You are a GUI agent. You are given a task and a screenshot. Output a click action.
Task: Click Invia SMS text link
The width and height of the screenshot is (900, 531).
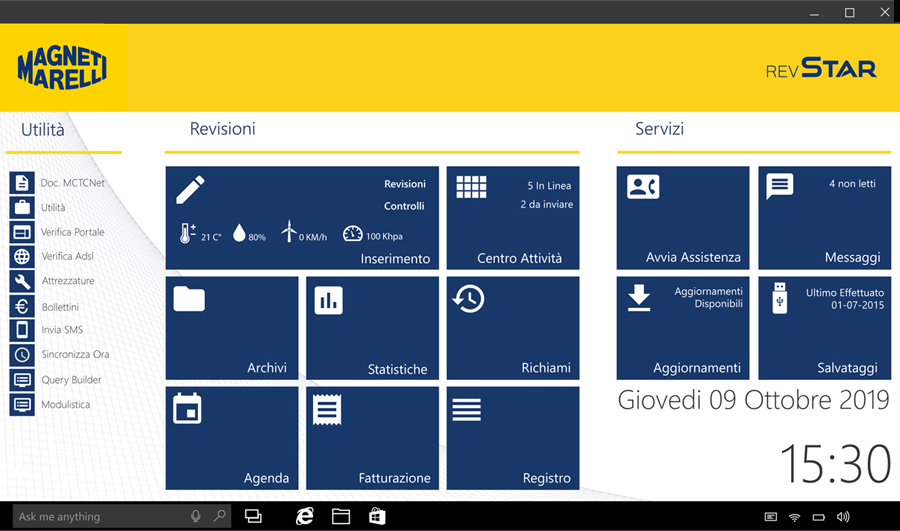click(62, 330)
